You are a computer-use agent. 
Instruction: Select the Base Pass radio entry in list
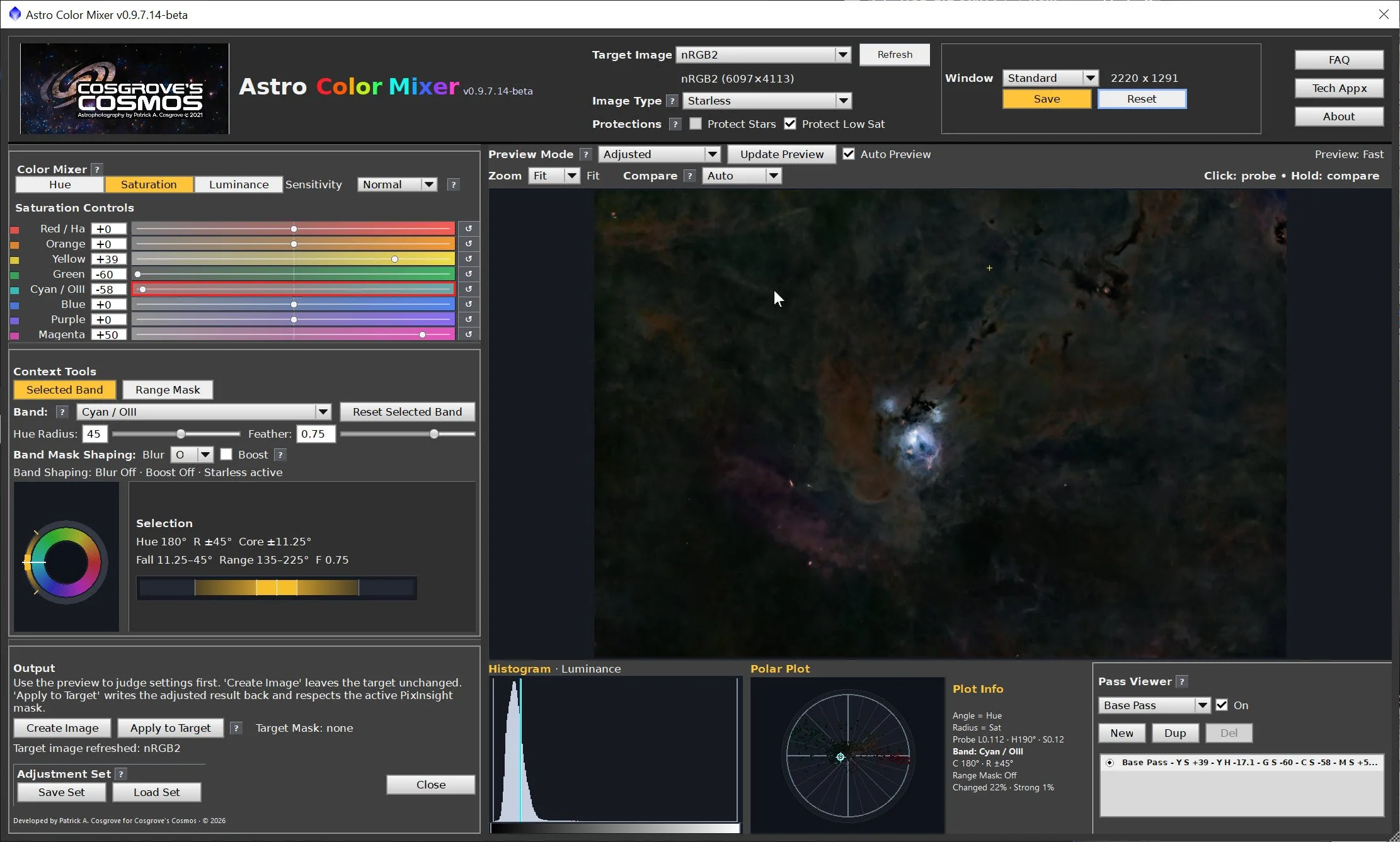click(1110, 763)
